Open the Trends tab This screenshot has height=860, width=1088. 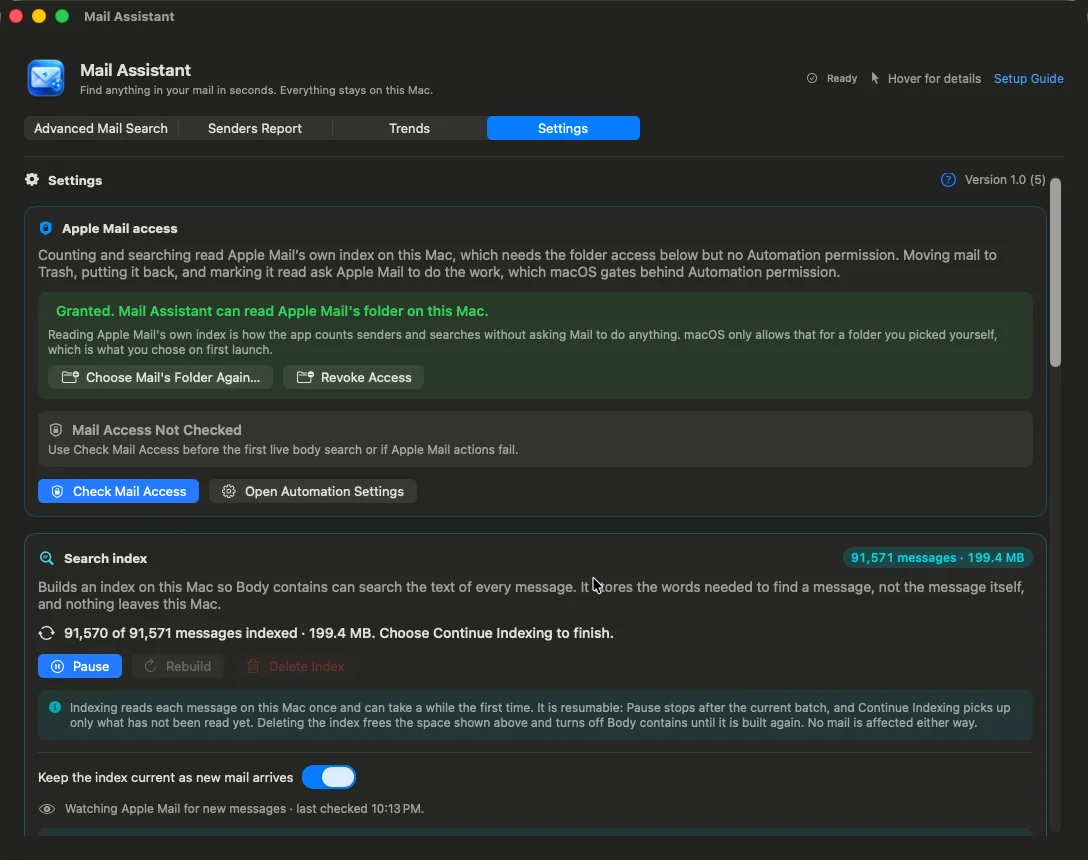click(x=409, y=128)
